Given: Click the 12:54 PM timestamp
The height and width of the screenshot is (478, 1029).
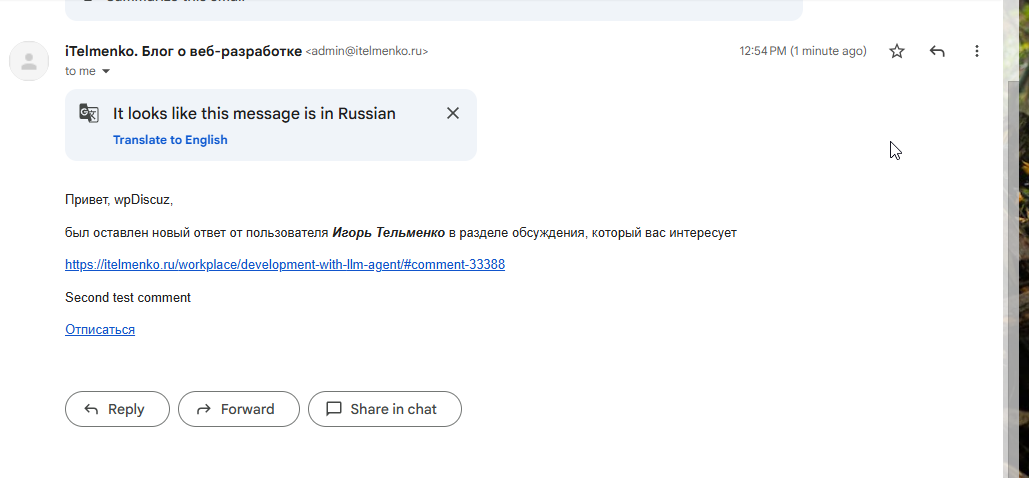Looking at the screenshot, I should click(x=802, y=51).
